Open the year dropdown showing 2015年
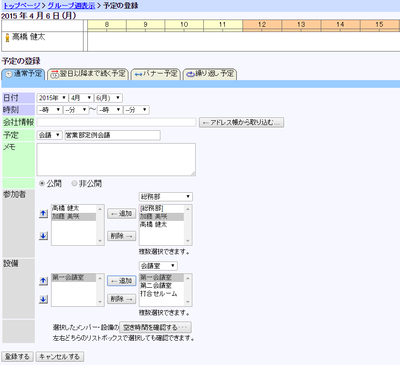This screenshot has width=400, height=365. 52,98
